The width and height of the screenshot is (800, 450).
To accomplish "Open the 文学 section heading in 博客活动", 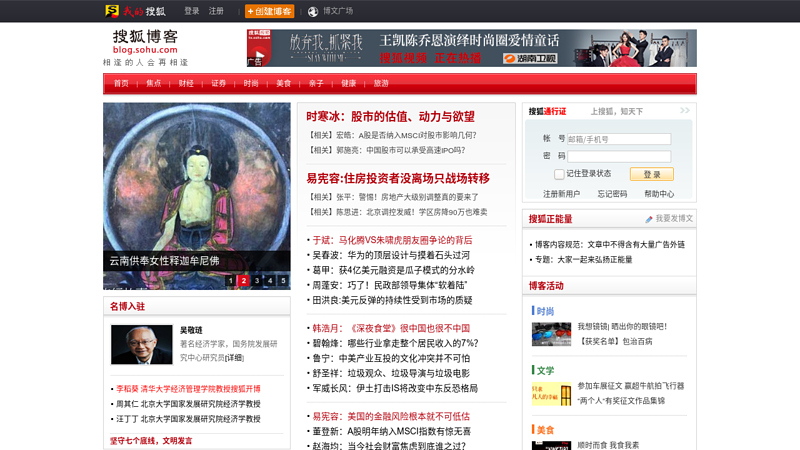I will coord(545,370).
